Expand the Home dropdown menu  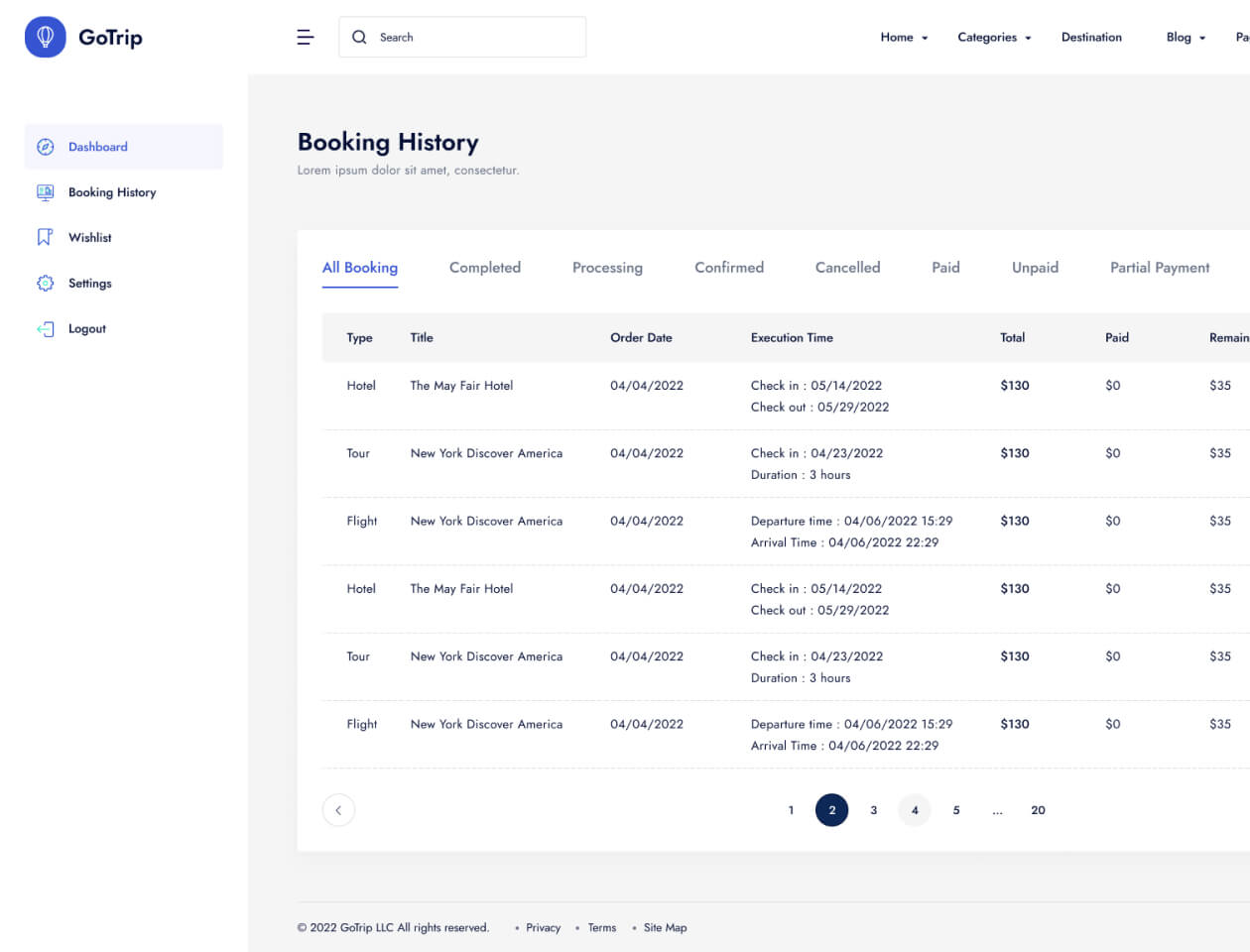click(x=904, y=37)
